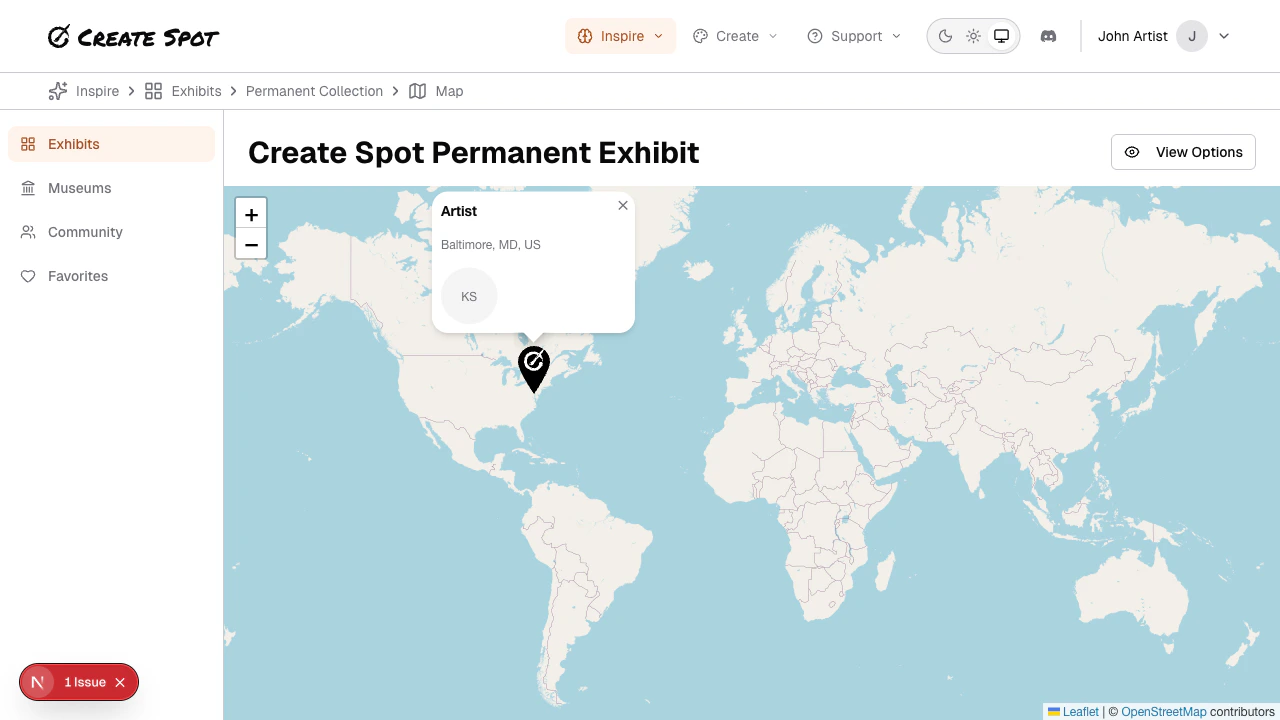This screenshot has height=720, width=1280.
Task: Open the KS avatar in the Artist popup
Action: [x=468, y=296]
